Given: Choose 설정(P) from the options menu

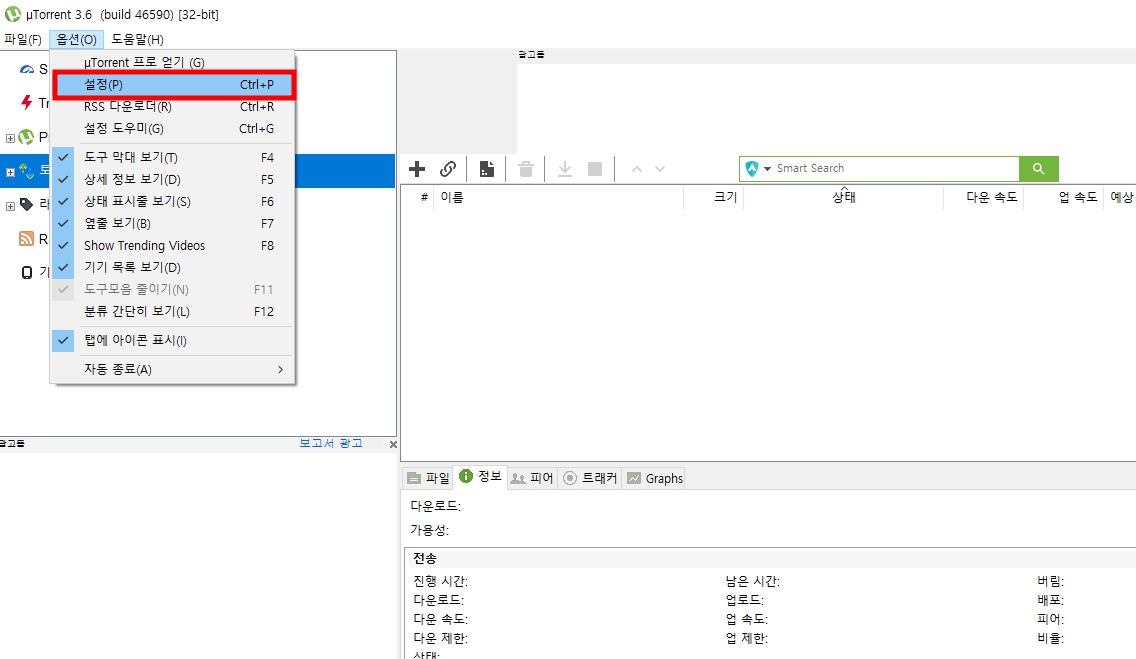Looking at the screenshot, I should [x=175, y=85].
